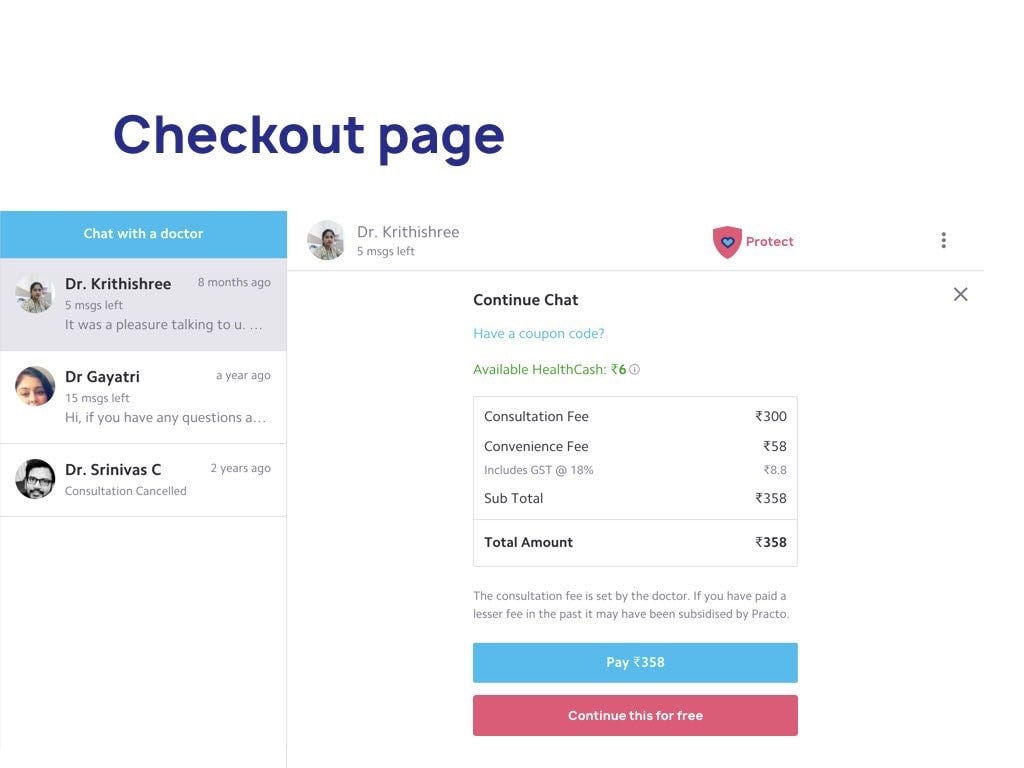Click the Dr. Krithishree name in header
This screenshot has height=768, width=1024.
click(x=408, y=232)
